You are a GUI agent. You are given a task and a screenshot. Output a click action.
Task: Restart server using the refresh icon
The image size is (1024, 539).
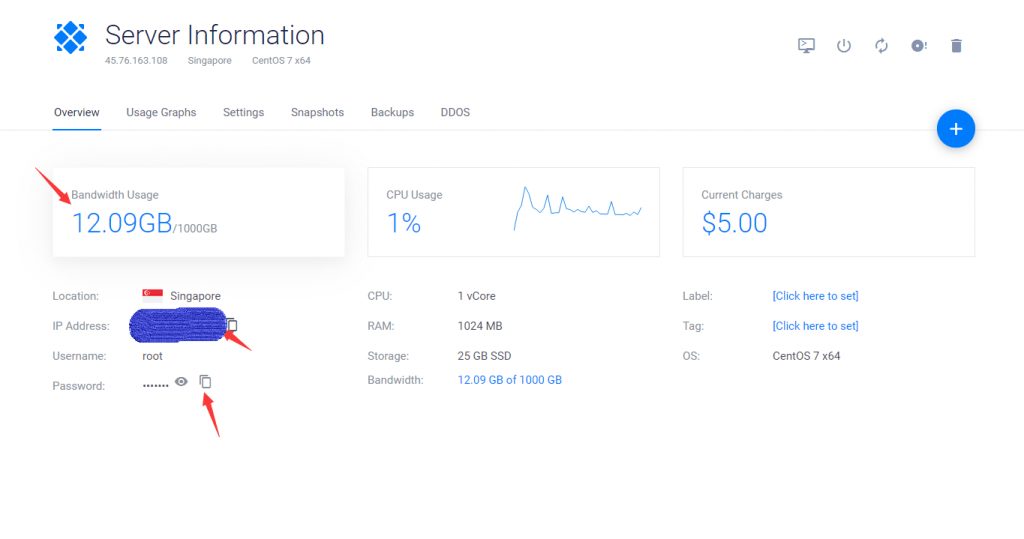[x=881, y=46]
